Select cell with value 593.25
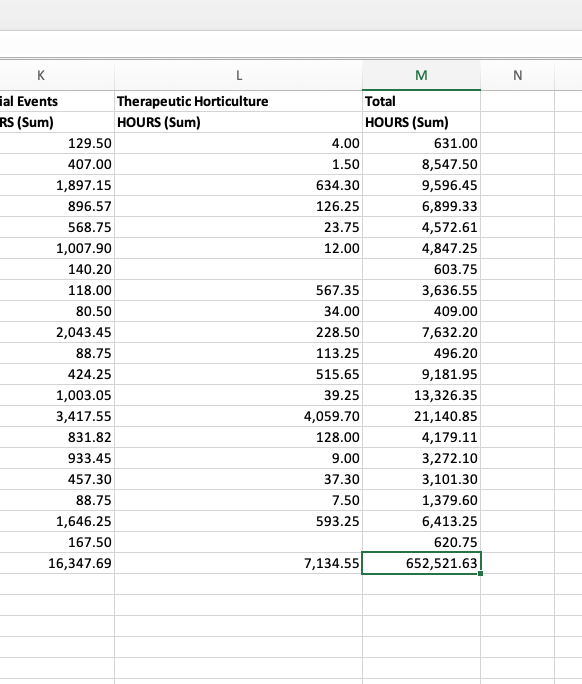The width and height of the screenshot is (582, 684). (239, 521)
